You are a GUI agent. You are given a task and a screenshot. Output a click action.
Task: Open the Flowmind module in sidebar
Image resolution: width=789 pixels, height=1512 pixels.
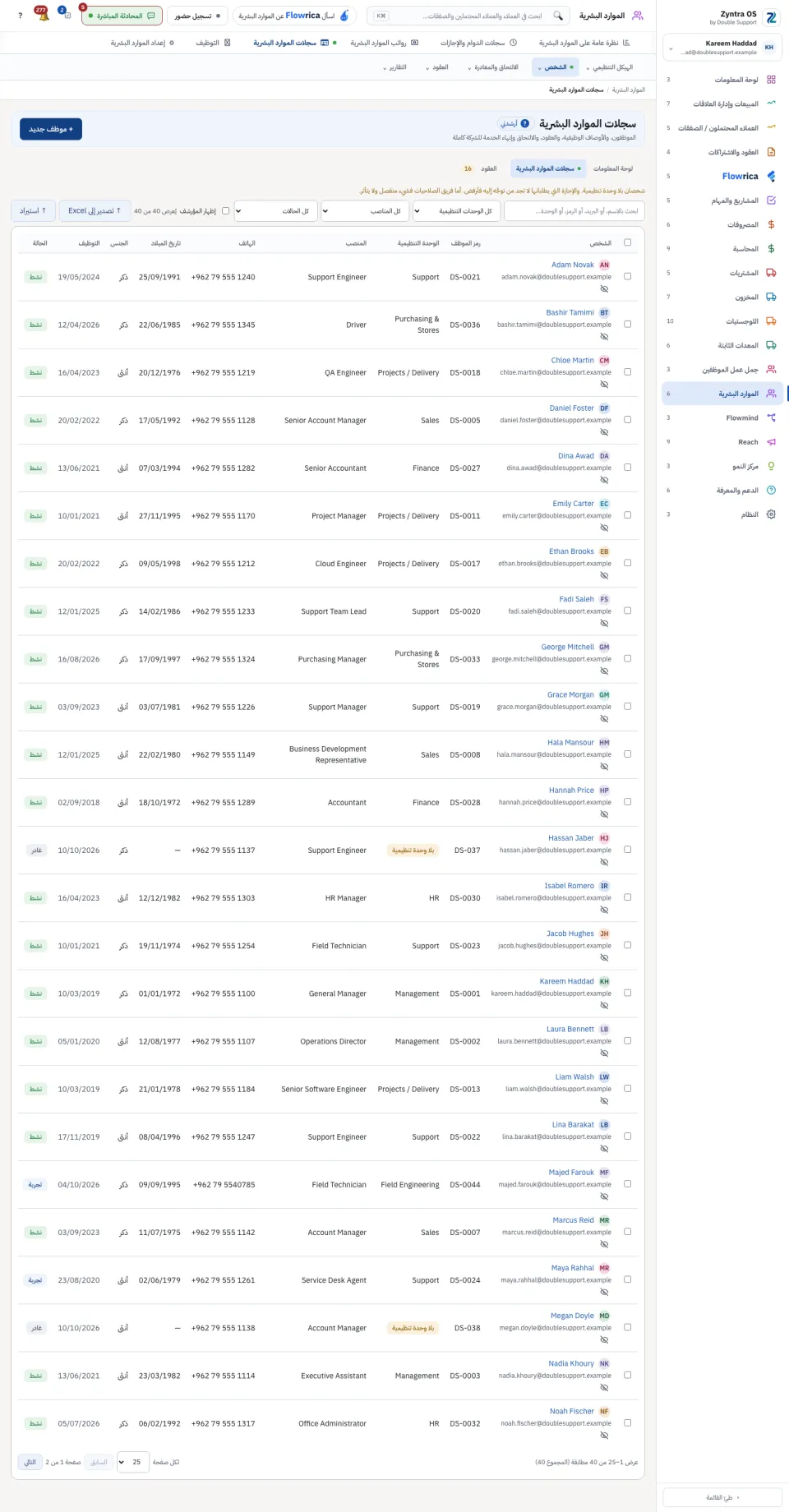click(x=722, y=417)
